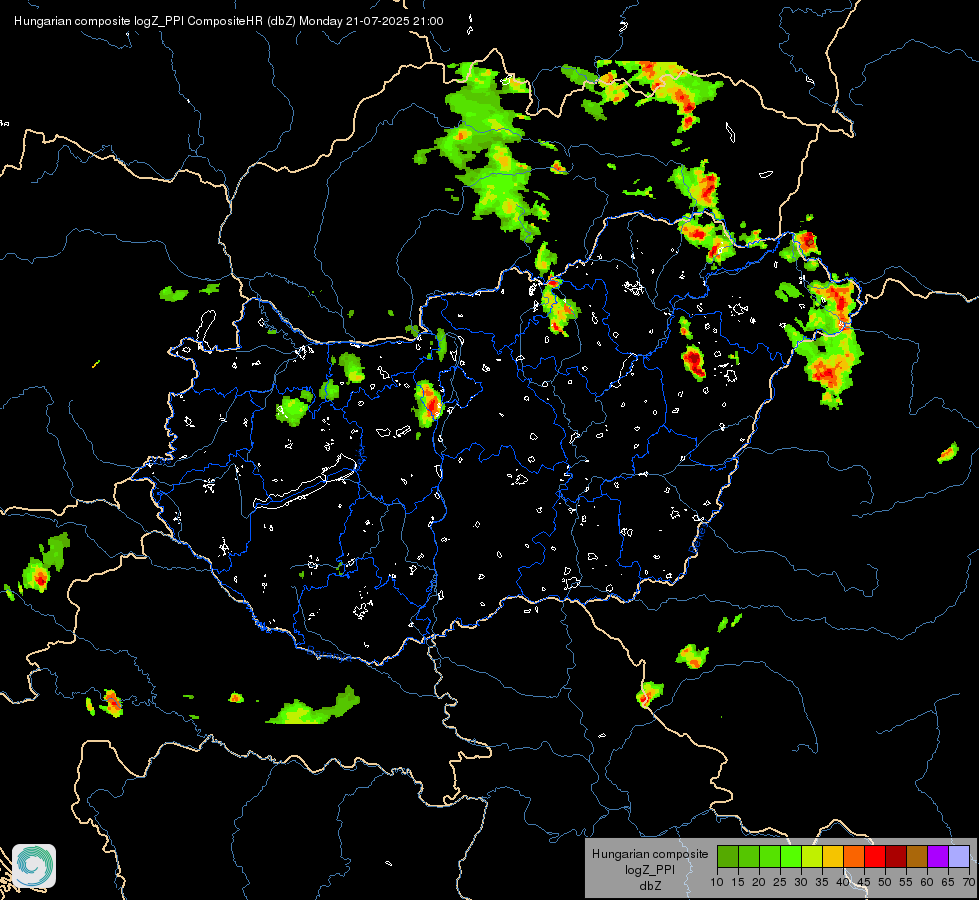Click the 15-20 dBZ green swatch
The width and height of the screenshot is (979, 900).
click(749, 856)
